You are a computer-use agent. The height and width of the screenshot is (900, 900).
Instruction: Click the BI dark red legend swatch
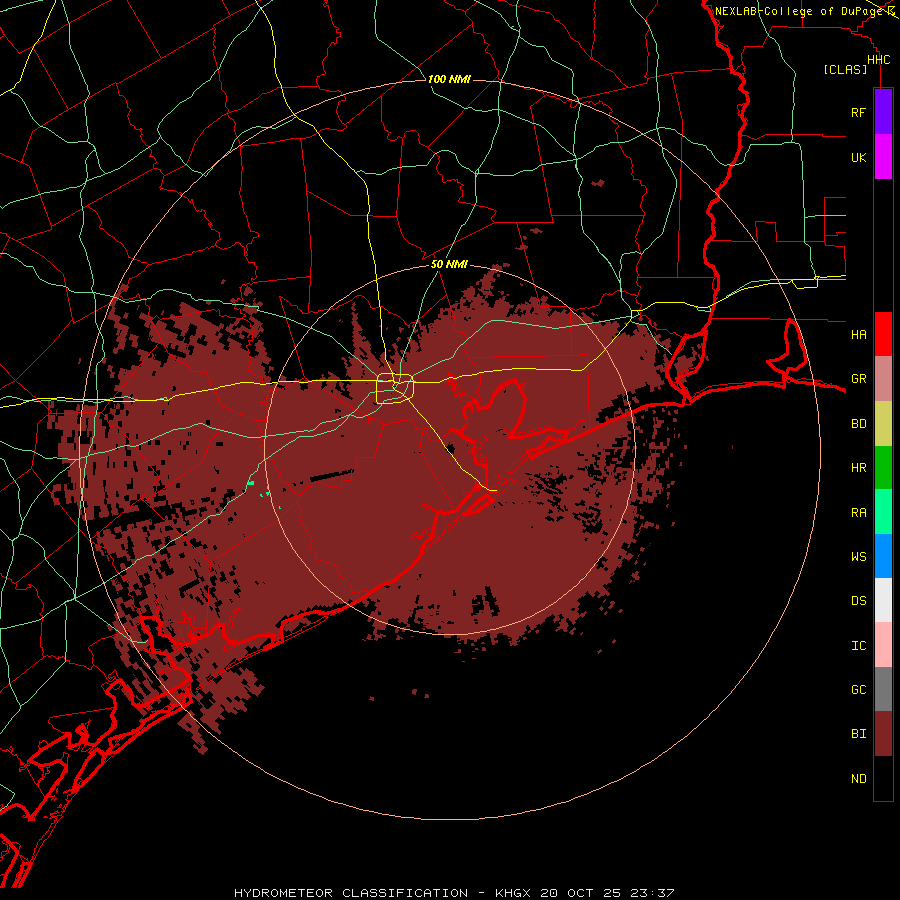(x=883, y=734)
